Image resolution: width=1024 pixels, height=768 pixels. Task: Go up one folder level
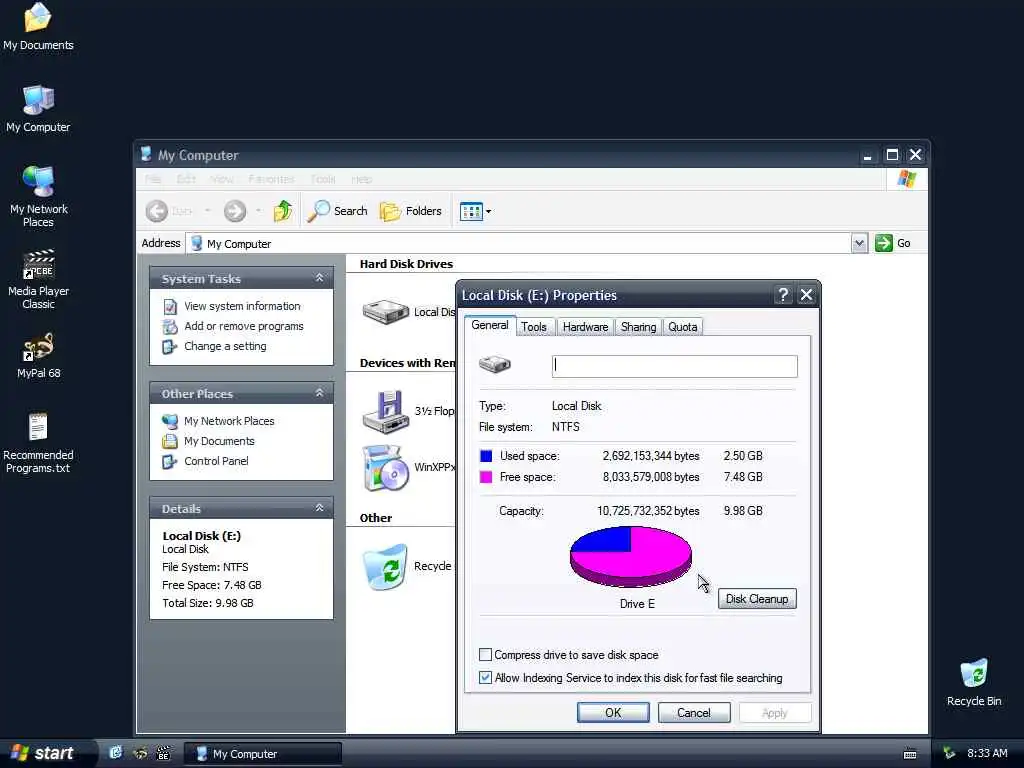tap(283, 211)
